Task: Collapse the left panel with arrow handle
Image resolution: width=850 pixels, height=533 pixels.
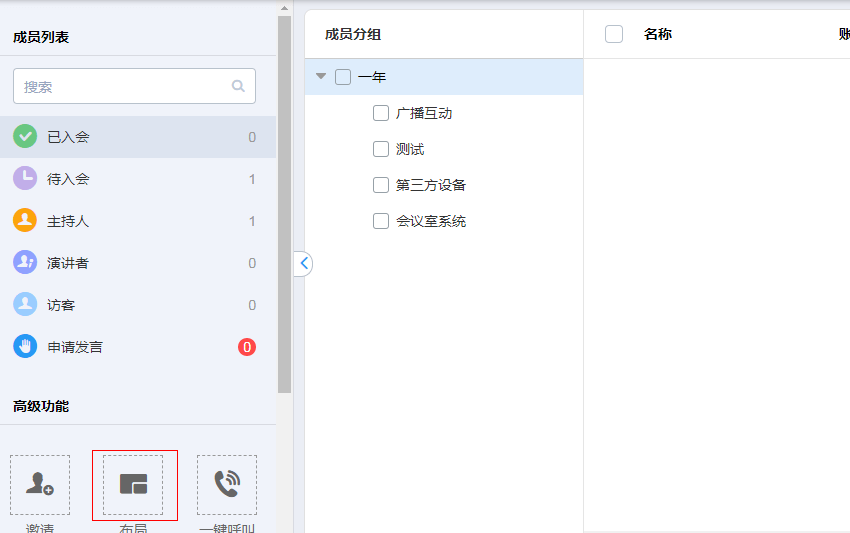Action: (x=304, y=264)
